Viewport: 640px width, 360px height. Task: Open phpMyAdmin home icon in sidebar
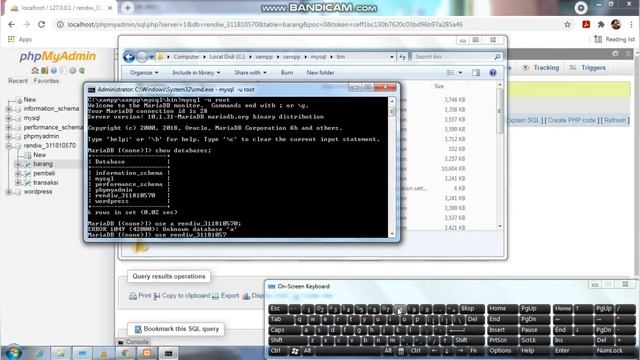35,71
